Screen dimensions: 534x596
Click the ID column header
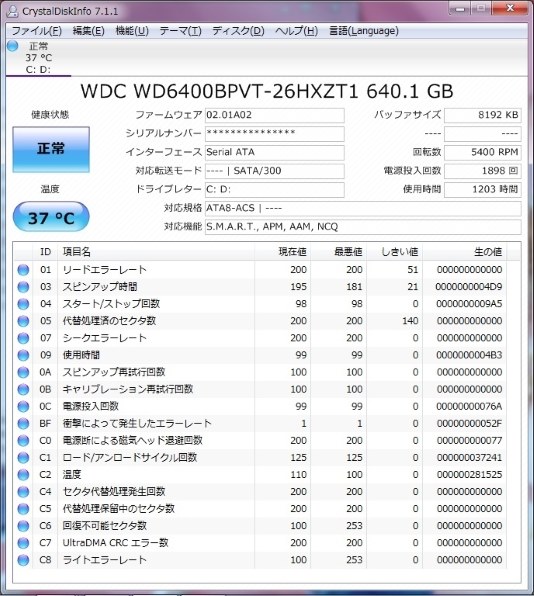point(45,252)
